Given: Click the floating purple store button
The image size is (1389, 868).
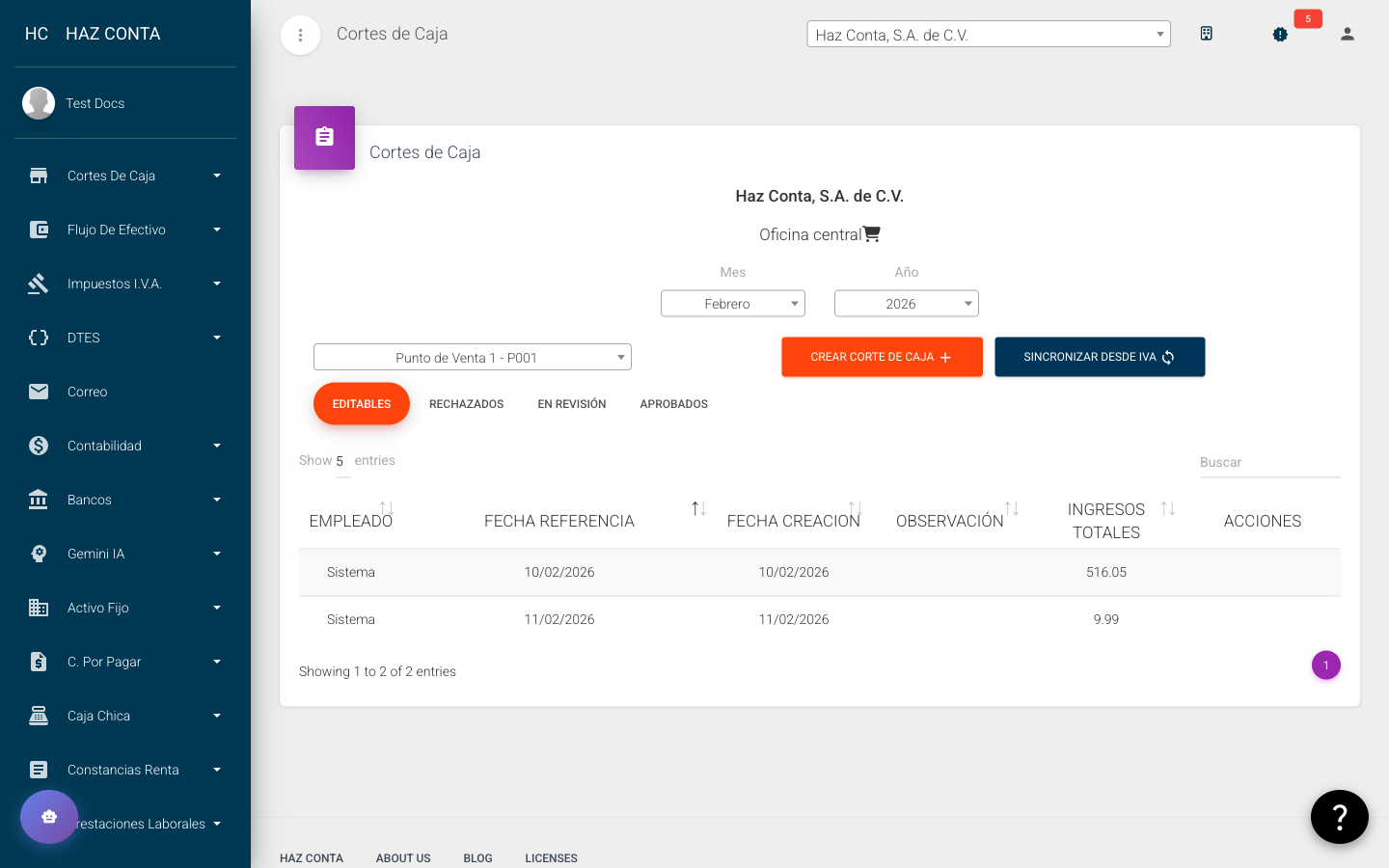Looking at the screenshot, I should click(49, 817).
